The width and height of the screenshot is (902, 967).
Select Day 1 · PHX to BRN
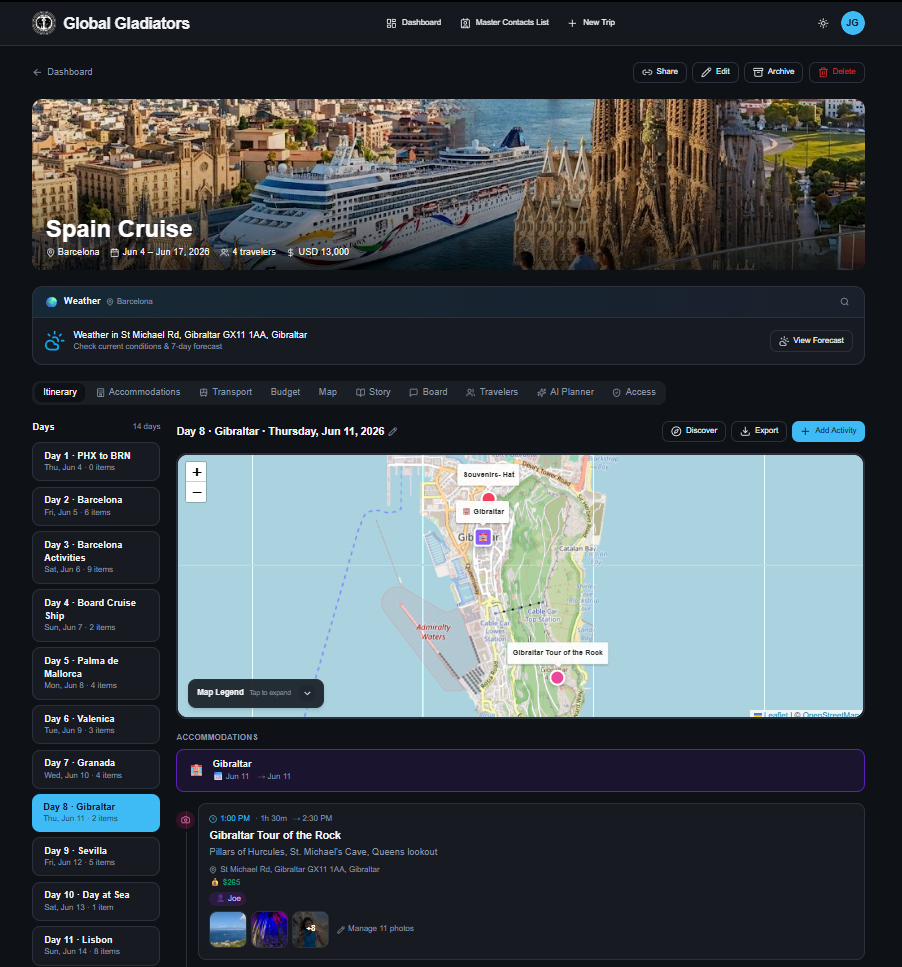coord(96,461)
